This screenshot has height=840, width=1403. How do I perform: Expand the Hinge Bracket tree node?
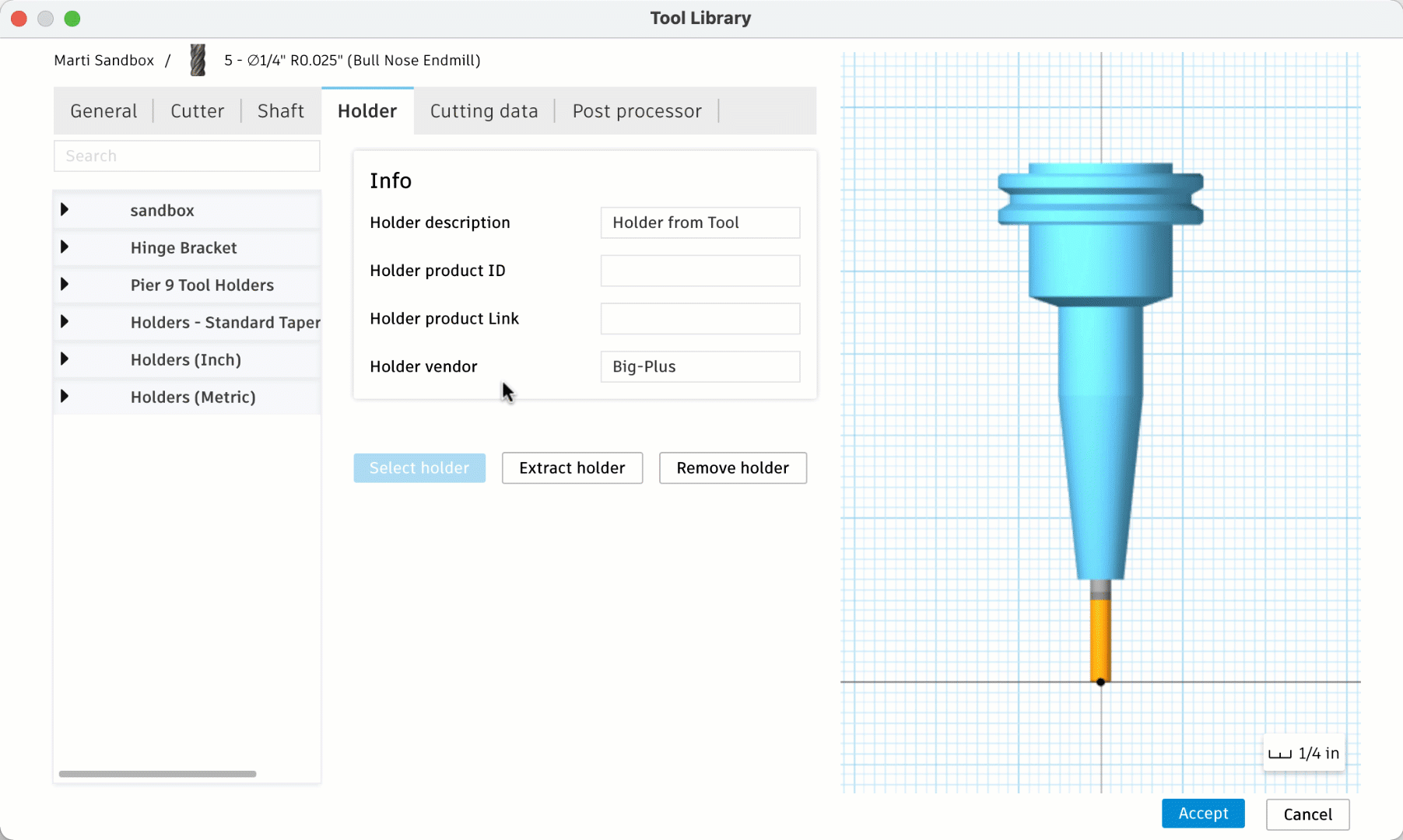tap(65, 247)
